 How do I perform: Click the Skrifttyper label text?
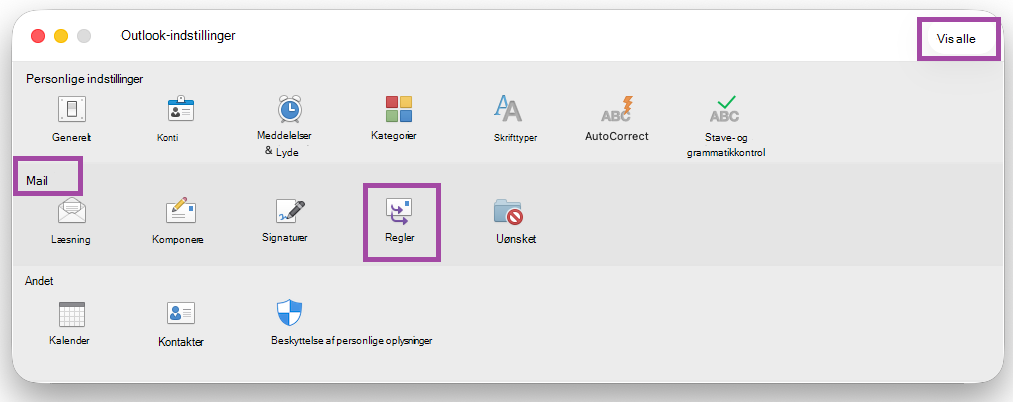pos(516,137)
